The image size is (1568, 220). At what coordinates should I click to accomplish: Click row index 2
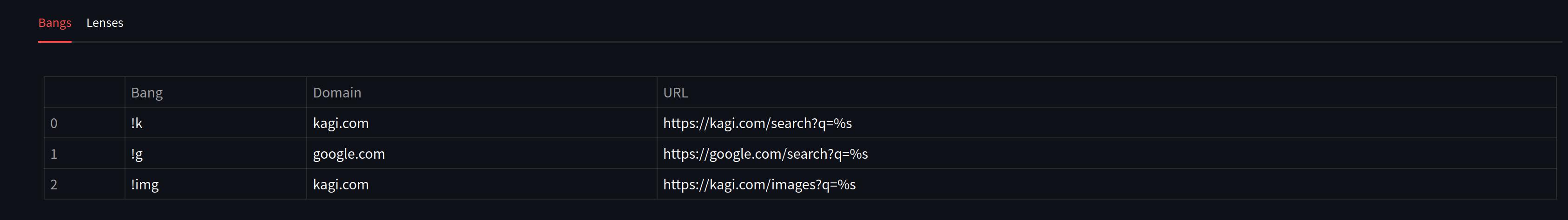pyautogui.click(x=54, y=185)
